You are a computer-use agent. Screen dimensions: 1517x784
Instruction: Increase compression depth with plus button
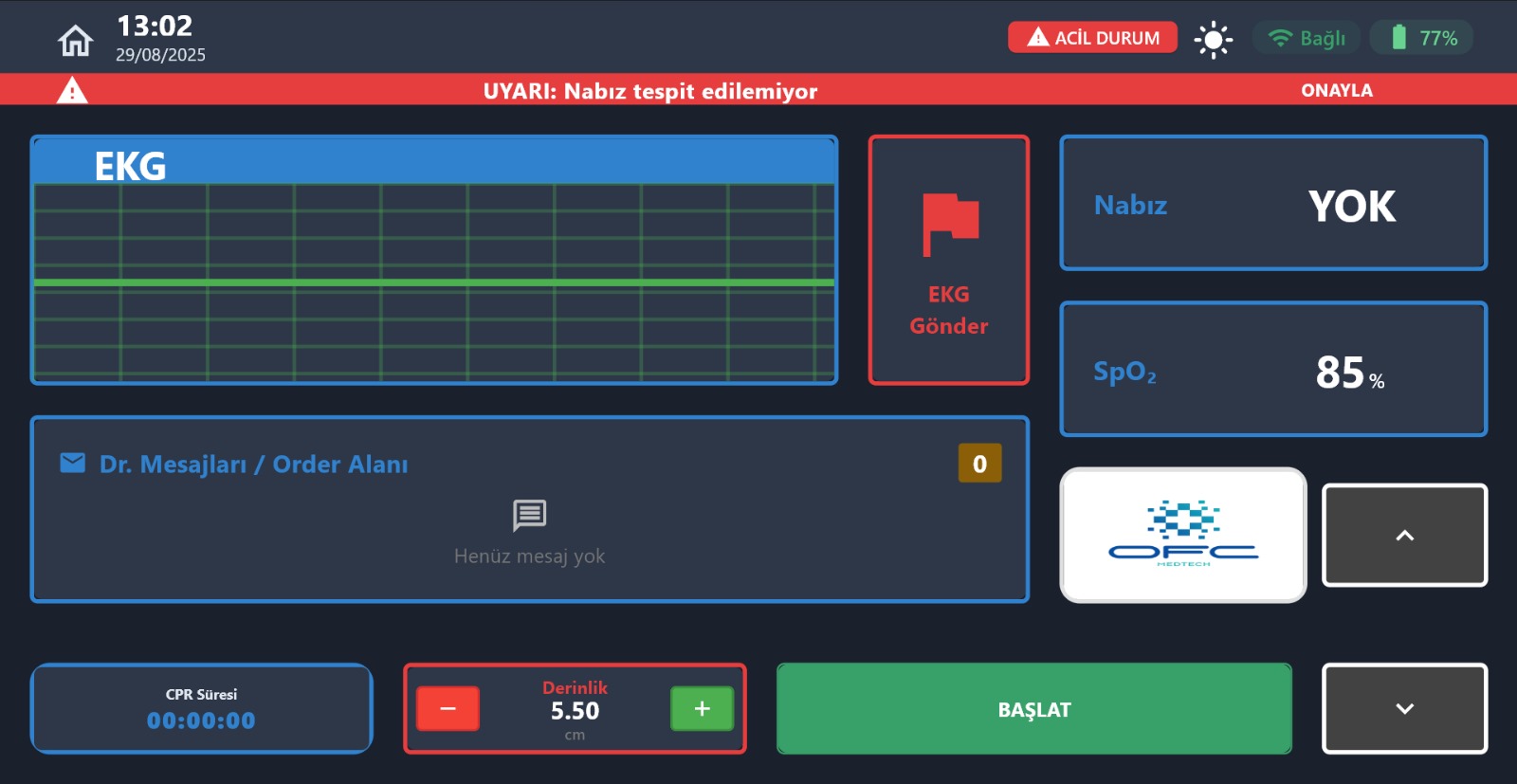pyautogui.click(x=702, y=709)
